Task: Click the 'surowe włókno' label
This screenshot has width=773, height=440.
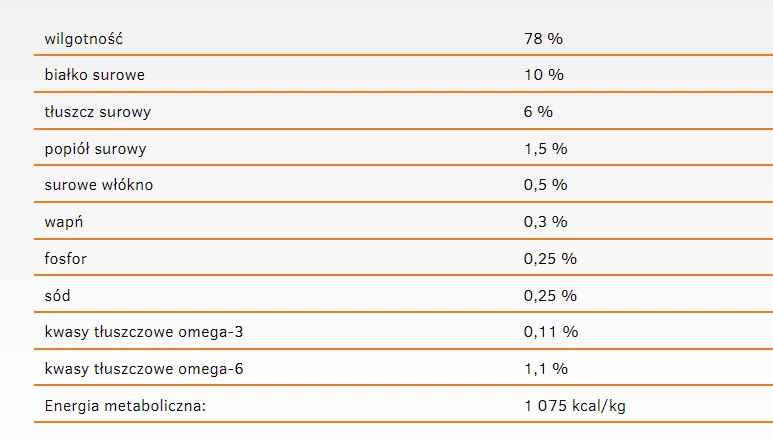Action: (x=99, y=185)
